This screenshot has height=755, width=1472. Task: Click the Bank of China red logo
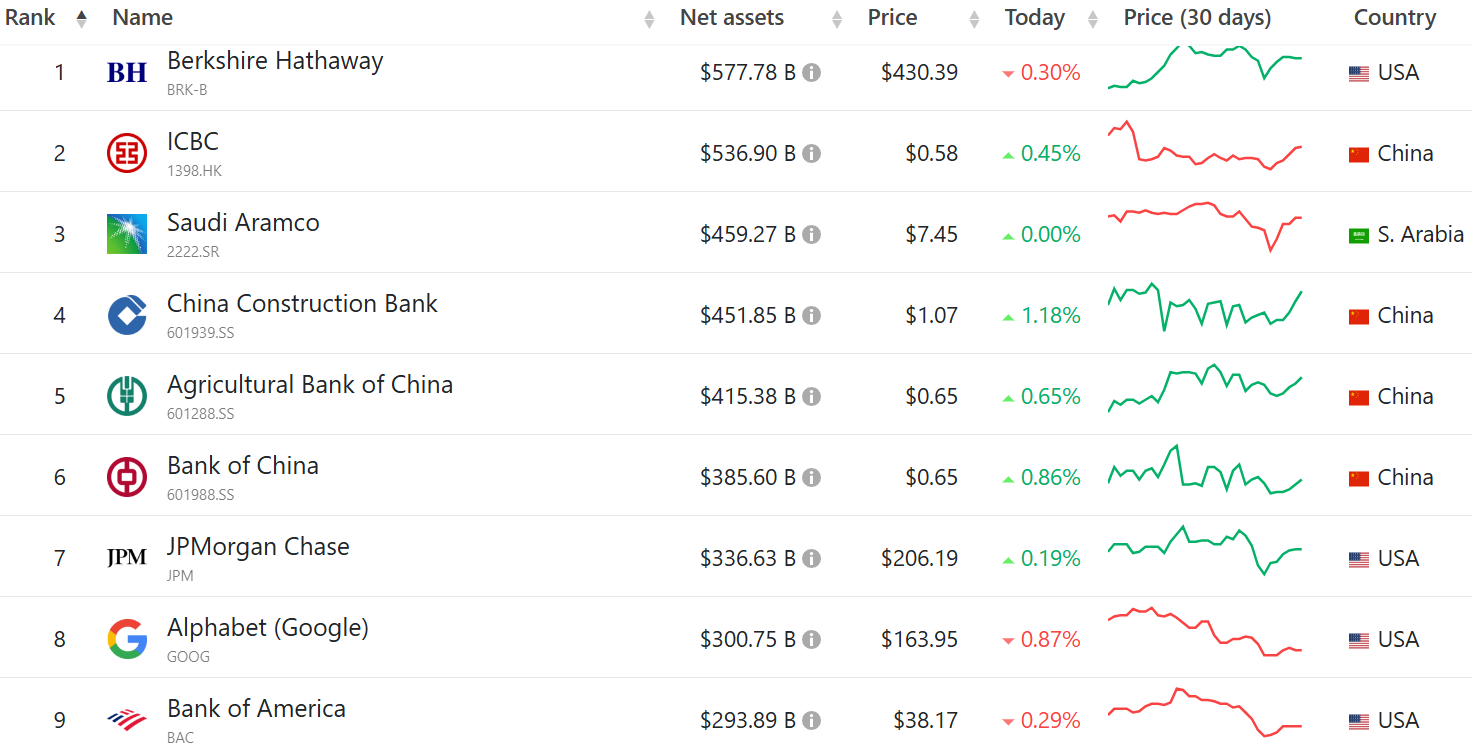pyautogui.click(x=127, y=477)
